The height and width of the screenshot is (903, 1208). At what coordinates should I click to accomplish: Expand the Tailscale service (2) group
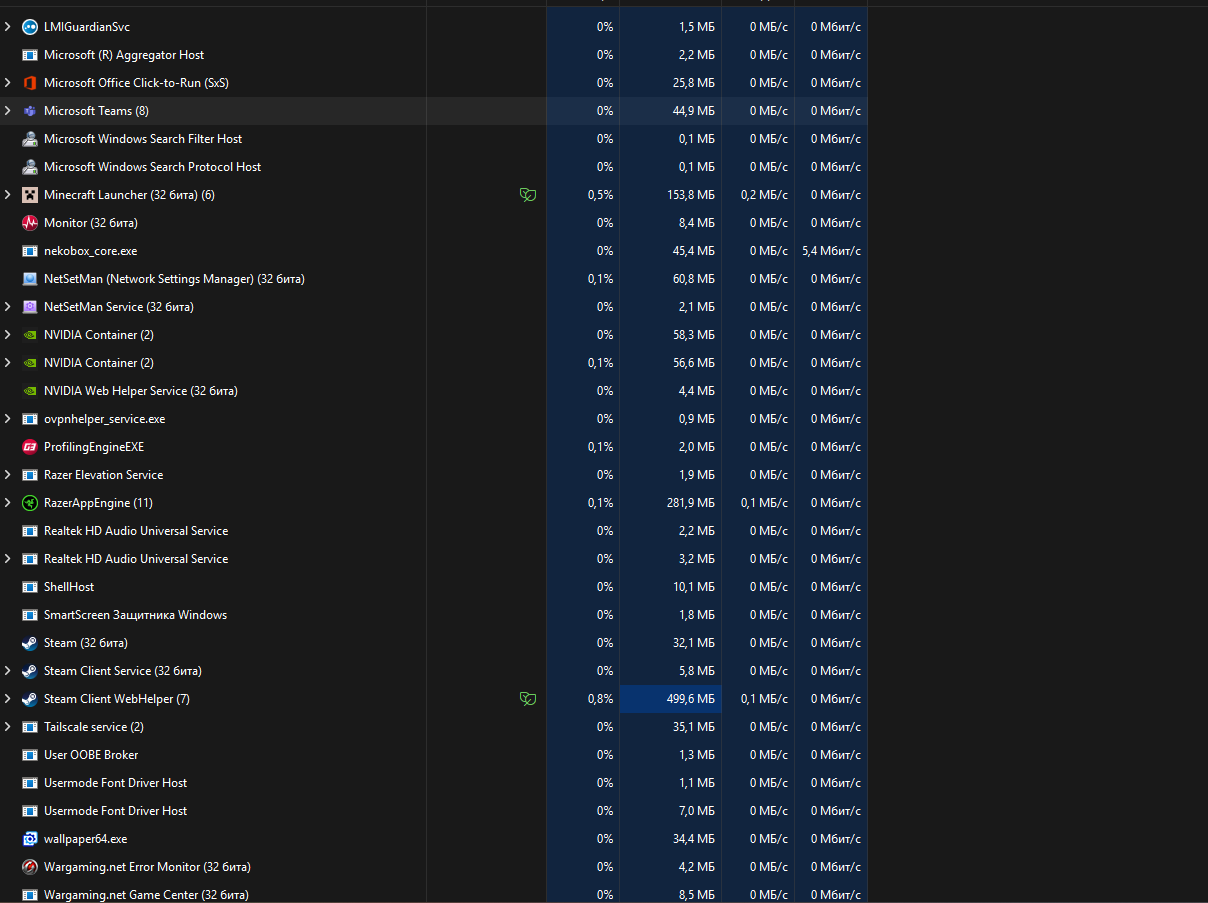click(8, 727)
